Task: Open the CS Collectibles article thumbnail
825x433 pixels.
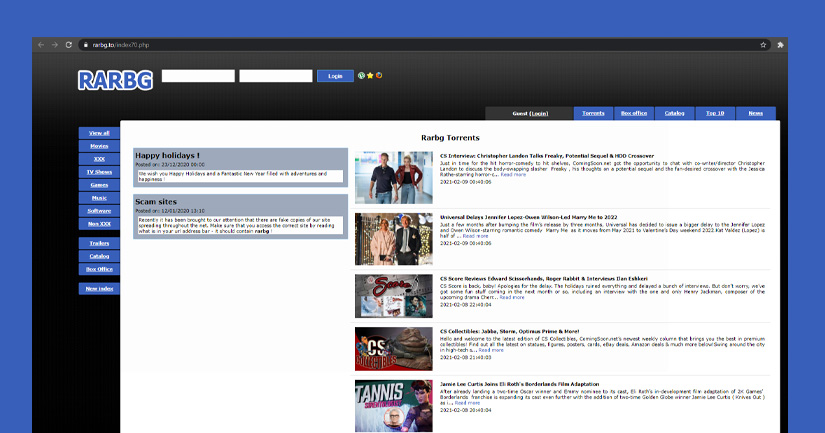Action: pos(394,349)
